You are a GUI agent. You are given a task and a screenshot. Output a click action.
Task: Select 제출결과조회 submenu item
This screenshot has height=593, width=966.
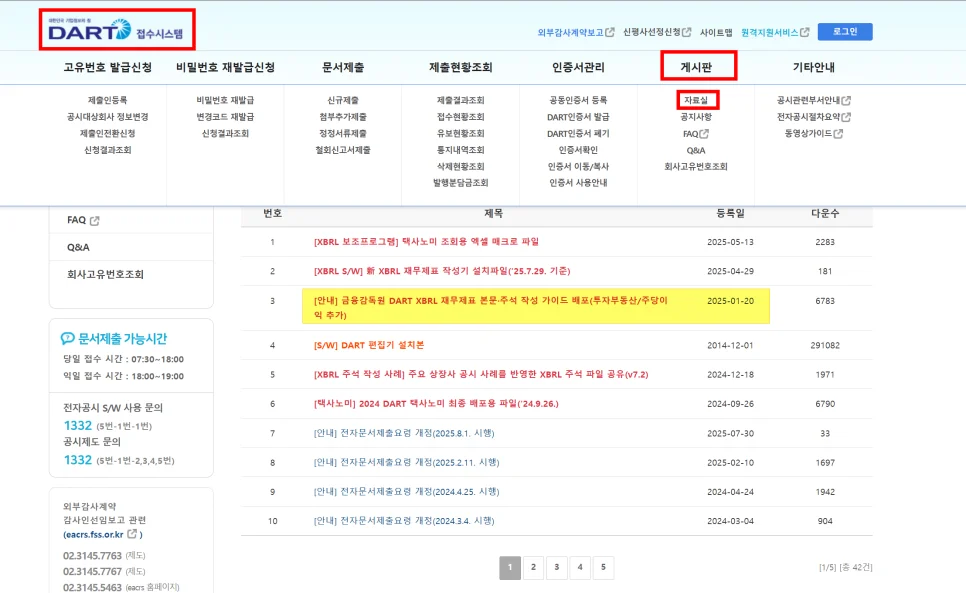click(460, 100)
